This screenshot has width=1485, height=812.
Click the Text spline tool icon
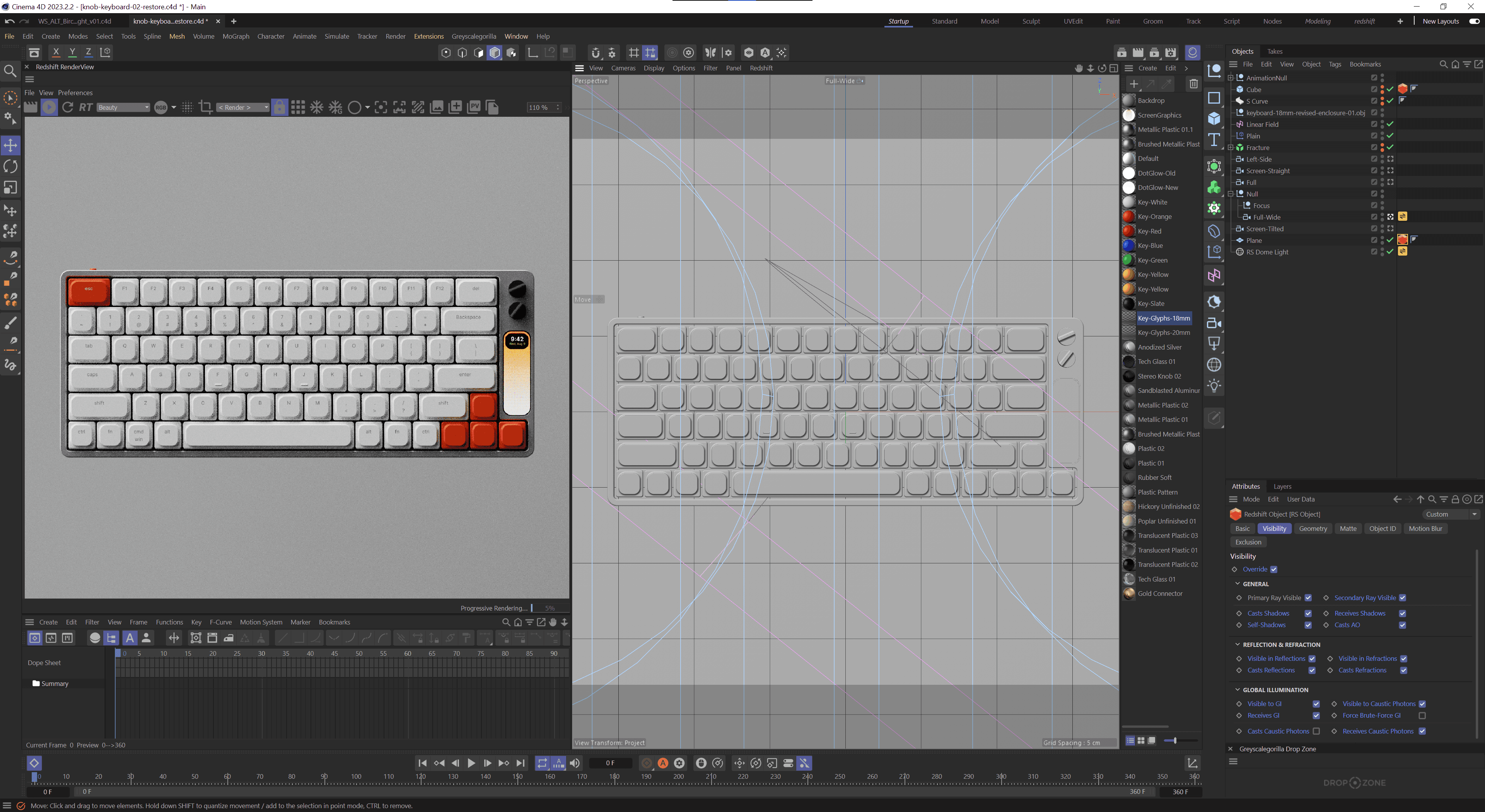1214,140
